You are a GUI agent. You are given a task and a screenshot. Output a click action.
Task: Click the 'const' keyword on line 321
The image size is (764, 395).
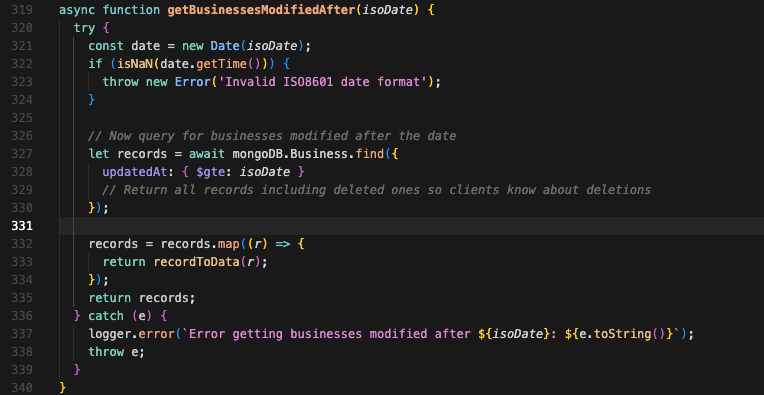pos(106,46)
